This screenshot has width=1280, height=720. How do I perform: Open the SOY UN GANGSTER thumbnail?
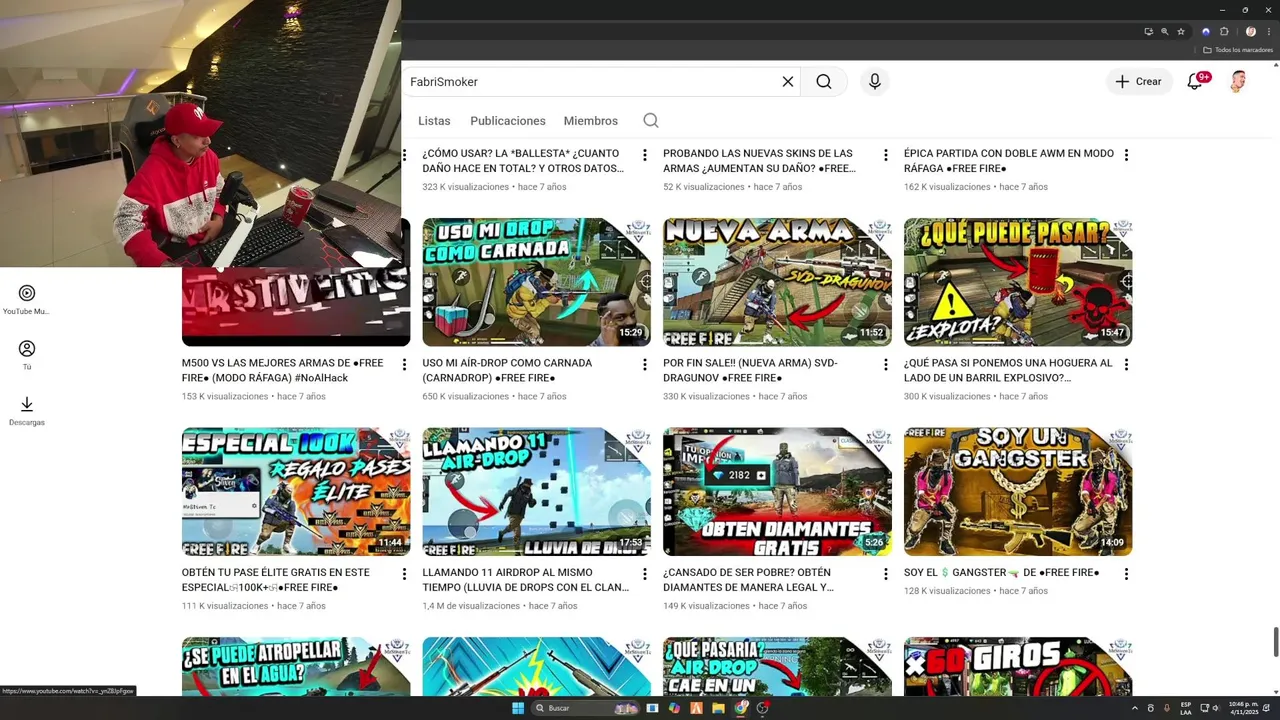(1018, 492)
